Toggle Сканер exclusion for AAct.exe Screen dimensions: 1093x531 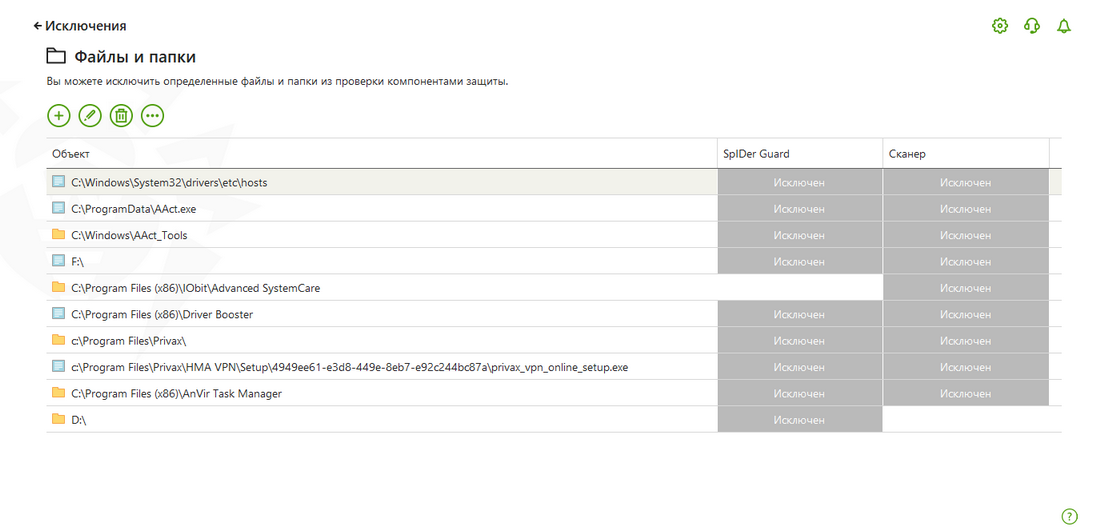coord(965,209)
